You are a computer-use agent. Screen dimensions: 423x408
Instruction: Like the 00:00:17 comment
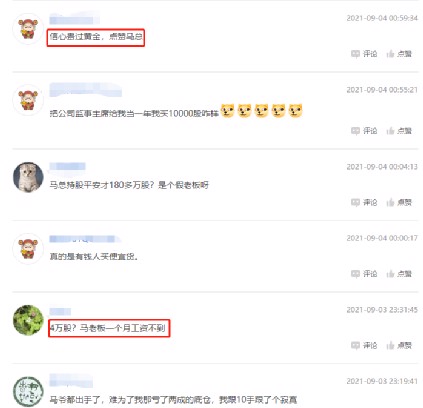coord(399,274)
